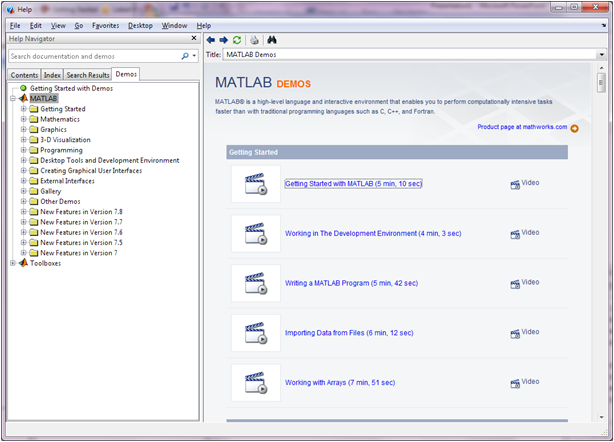Select New Features in Version 7.5 item
Screen dimensions: 614x442
(81, 243)
